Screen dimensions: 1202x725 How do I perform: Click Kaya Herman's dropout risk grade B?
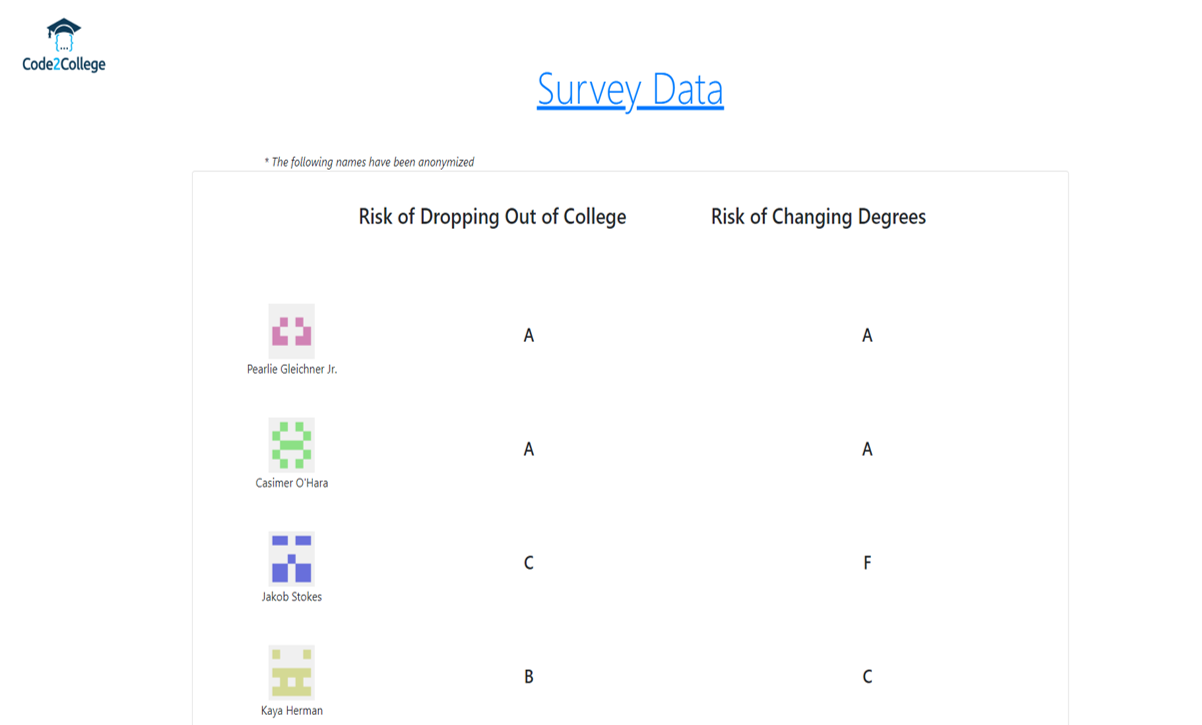[x=529, y=677]
